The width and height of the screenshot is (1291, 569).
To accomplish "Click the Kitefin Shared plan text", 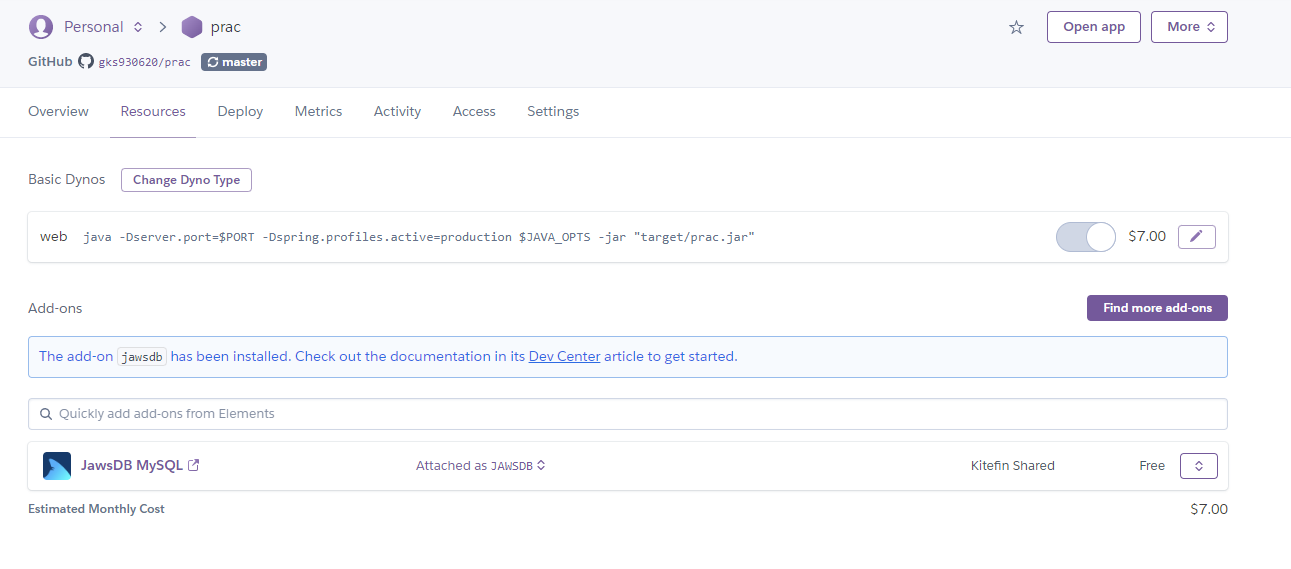I will coord(1012,466).
